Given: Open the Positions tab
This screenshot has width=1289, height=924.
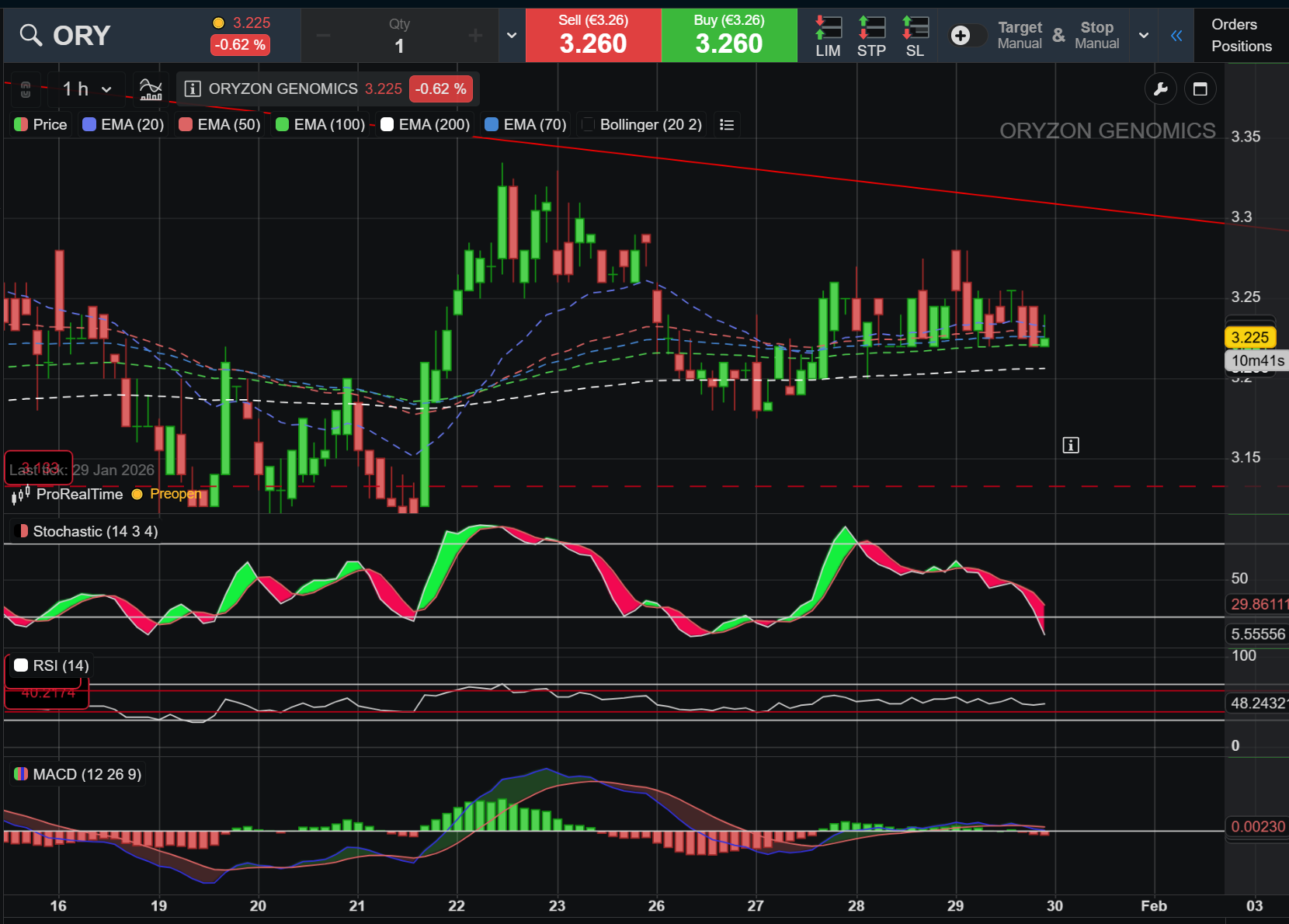Looking at the screenshot, I should tap(1242, 46).
